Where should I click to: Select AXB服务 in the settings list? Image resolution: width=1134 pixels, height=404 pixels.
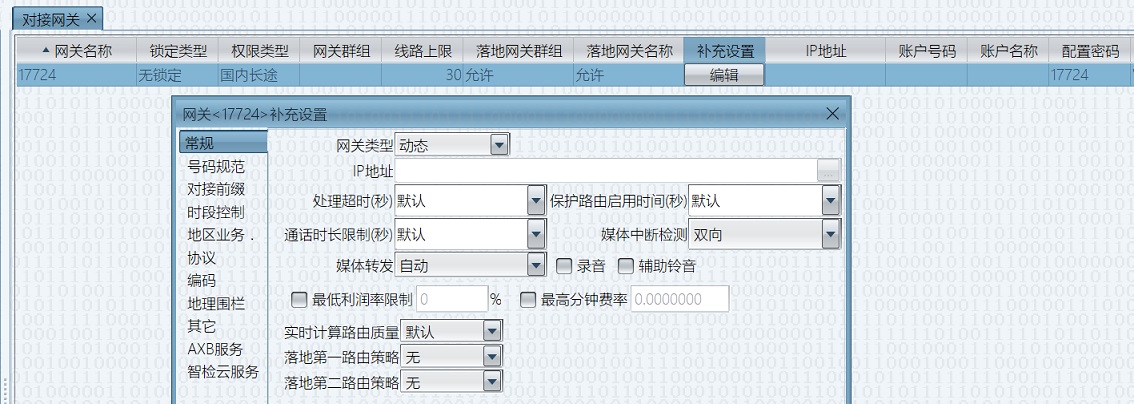[215, 349]
